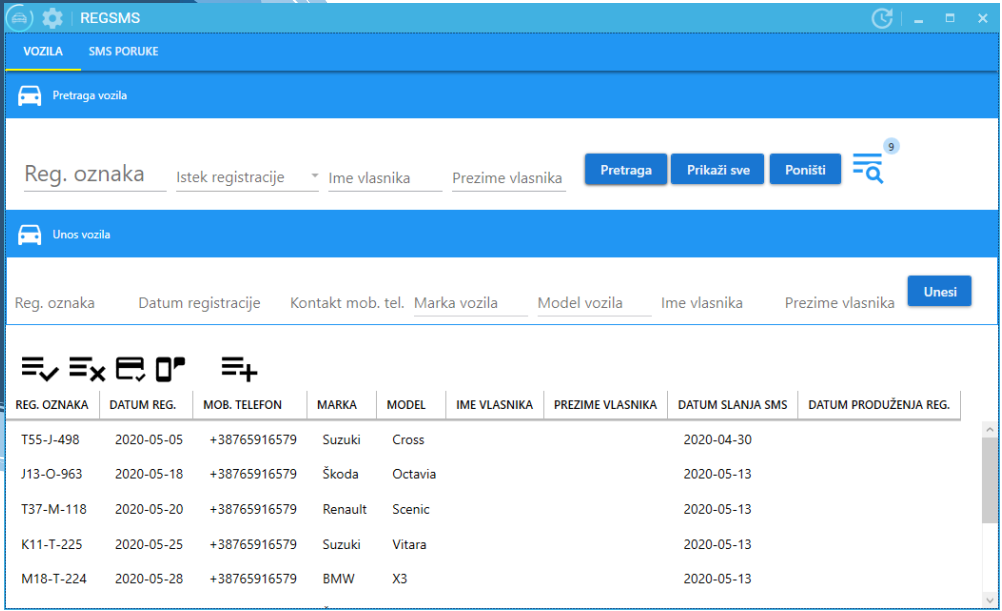Image resolution: width=1002 pixels, height=611 pixels.
Task: Focus the Marka vozila input field
Action: [x=470, y=303]
